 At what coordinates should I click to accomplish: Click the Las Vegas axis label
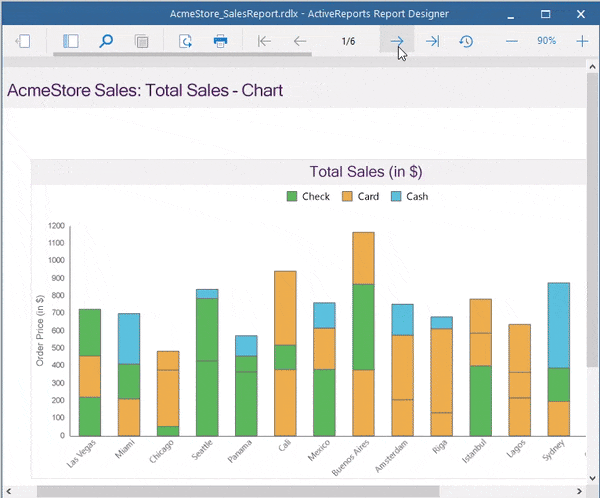81,454
